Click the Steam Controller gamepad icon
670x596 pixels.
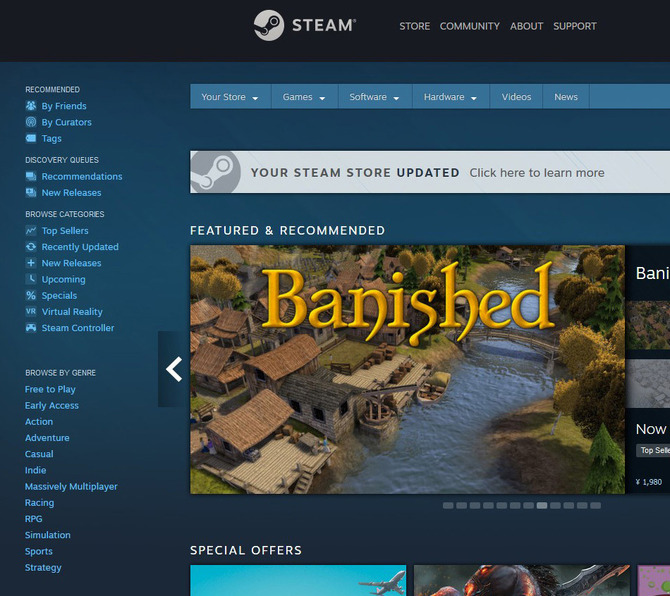pyautogui.click(x=31, y=328)
